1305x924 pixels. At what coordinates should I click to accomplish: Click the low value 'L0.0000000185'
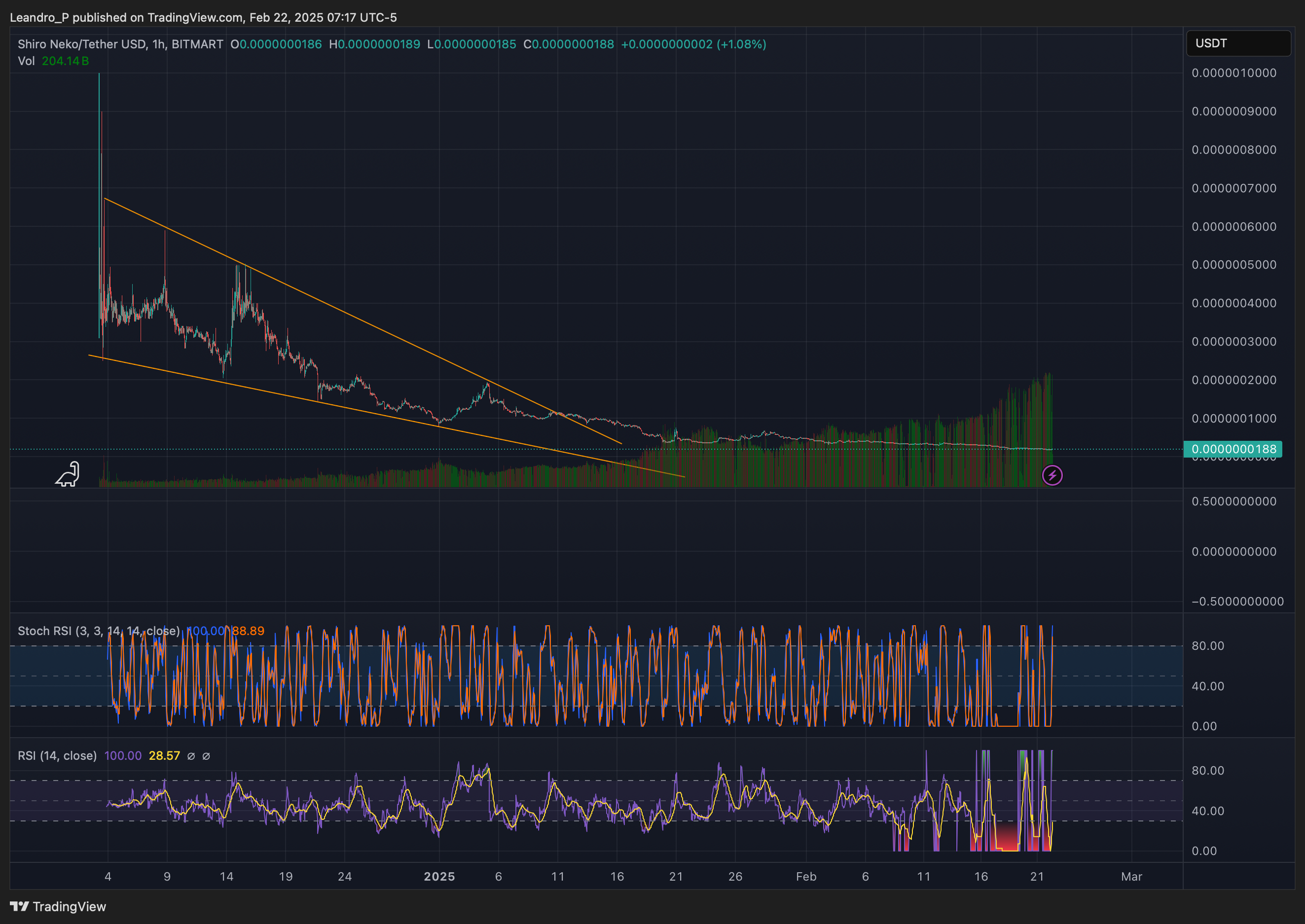pos(472,44)
